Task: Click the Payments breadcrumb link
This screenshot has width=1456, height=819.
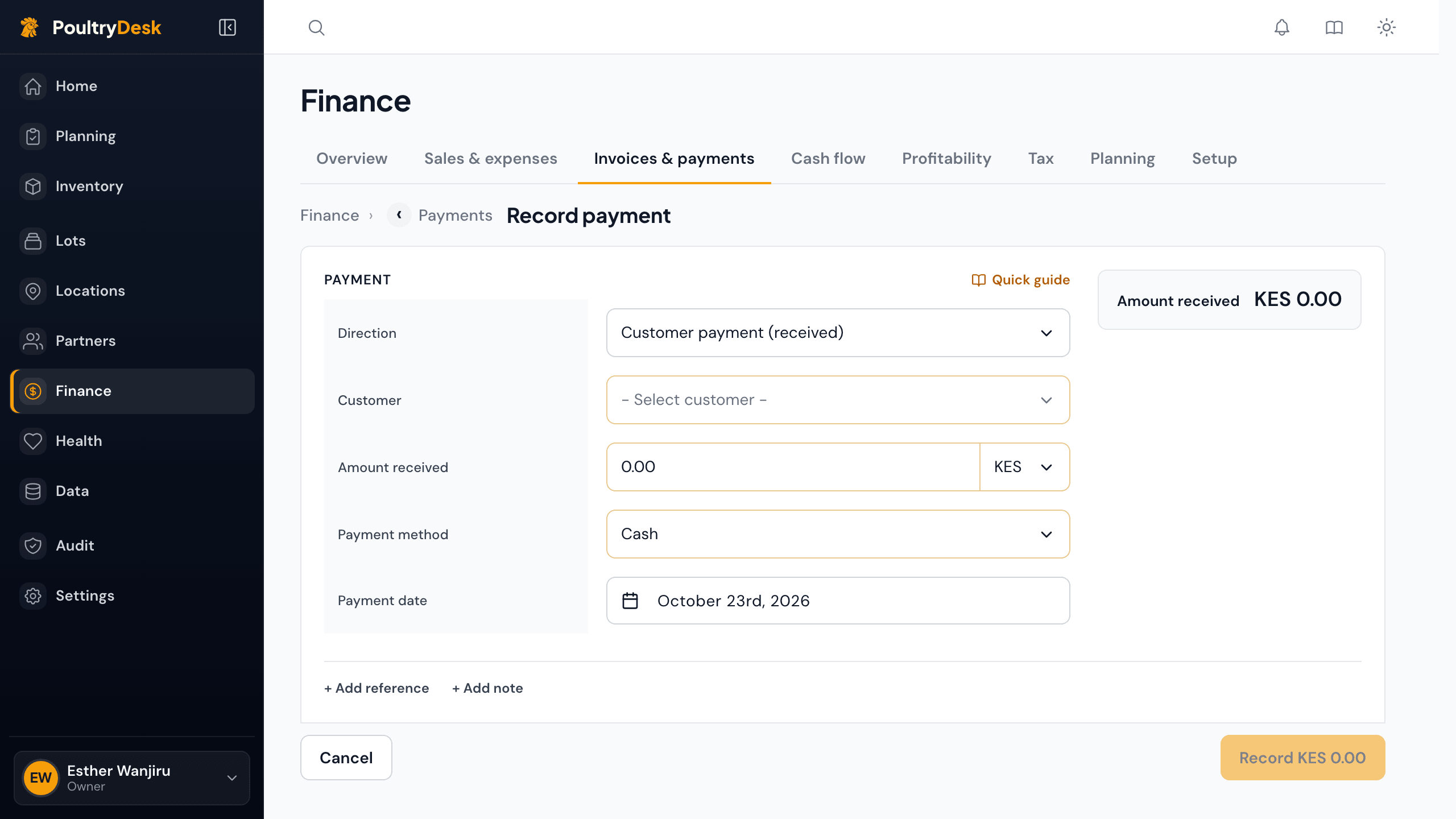Action: [455, 215]
